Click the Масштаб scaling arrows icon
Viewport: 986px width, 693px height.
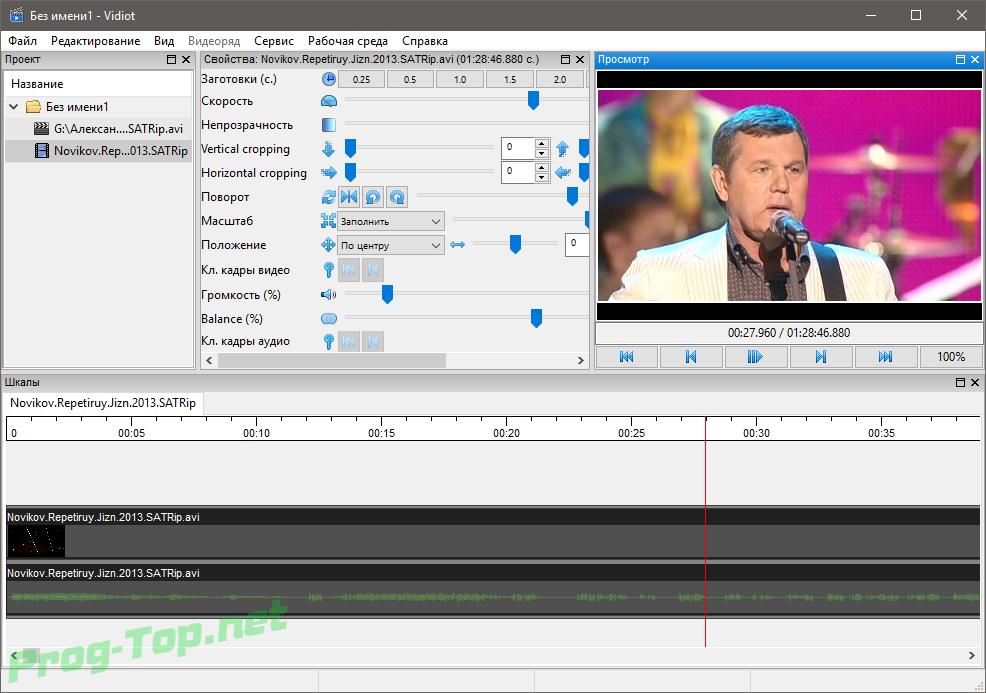[x=328, y=221]
